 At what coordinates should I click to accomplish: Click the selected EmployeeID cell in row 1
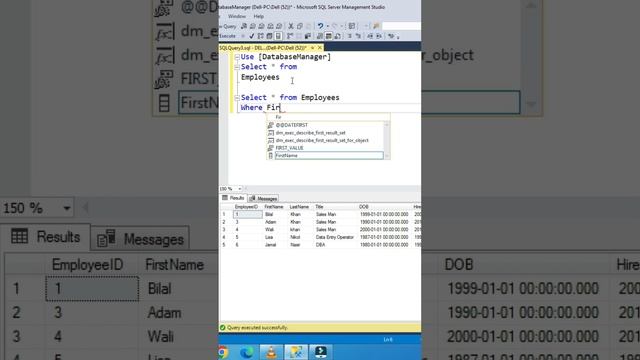point(247,214)
